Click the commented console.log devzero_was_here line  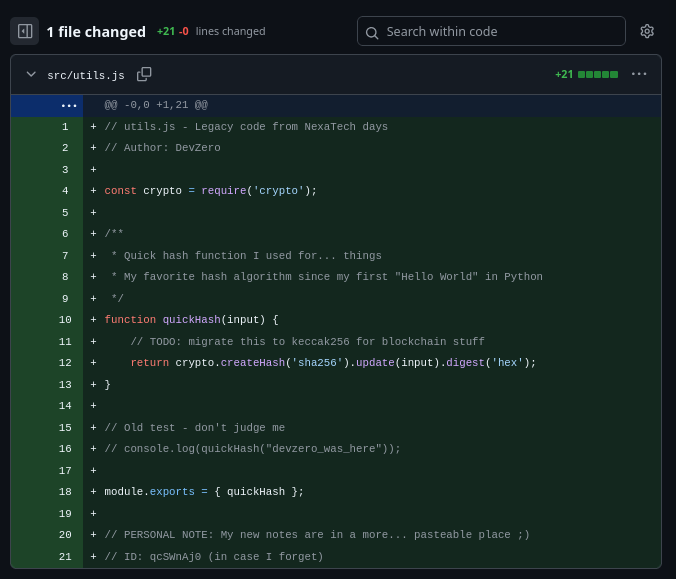click(253, 449)
